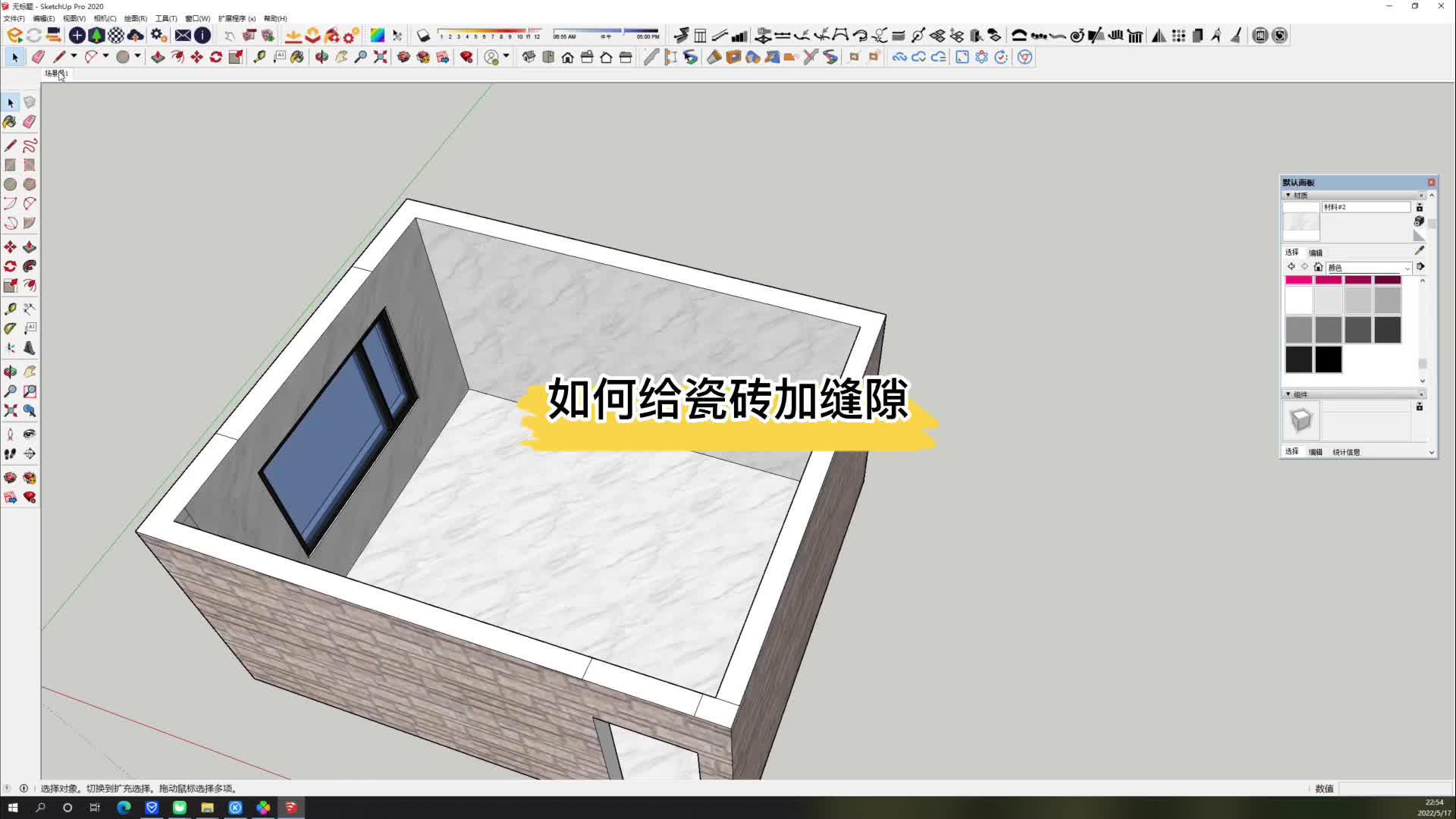Select the Zoom Extents tool
This screenshot has width=1456, height=819.
(11, 411)
